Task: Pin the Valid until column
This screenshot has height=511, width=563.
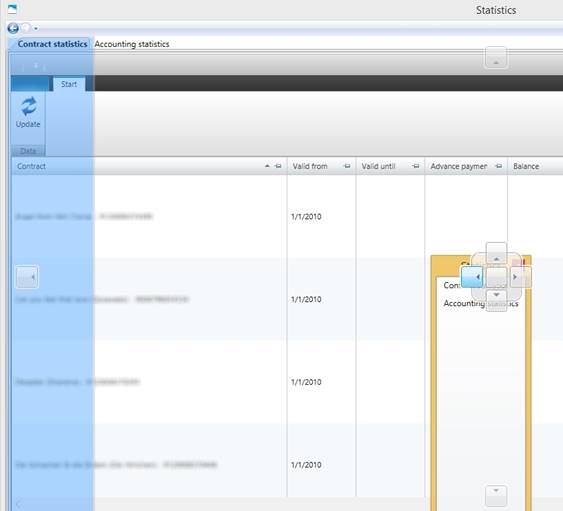Action: (416, 166)
